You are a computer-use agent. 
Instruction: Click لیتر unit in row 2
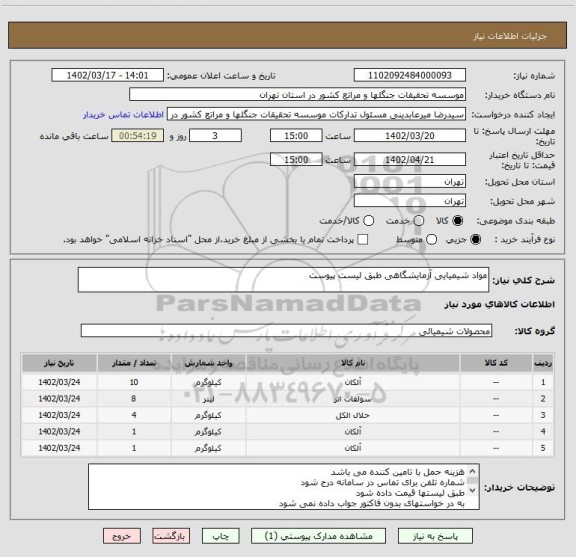click(x=208, y=399)
